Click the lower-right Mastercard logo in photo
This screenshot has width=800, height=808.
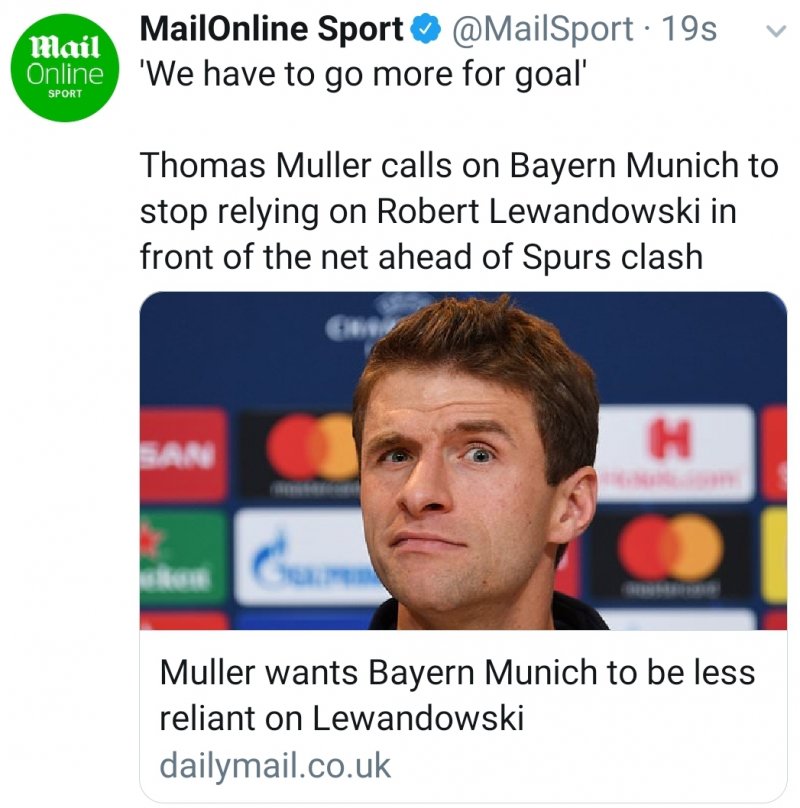click(x=670, y=549)
